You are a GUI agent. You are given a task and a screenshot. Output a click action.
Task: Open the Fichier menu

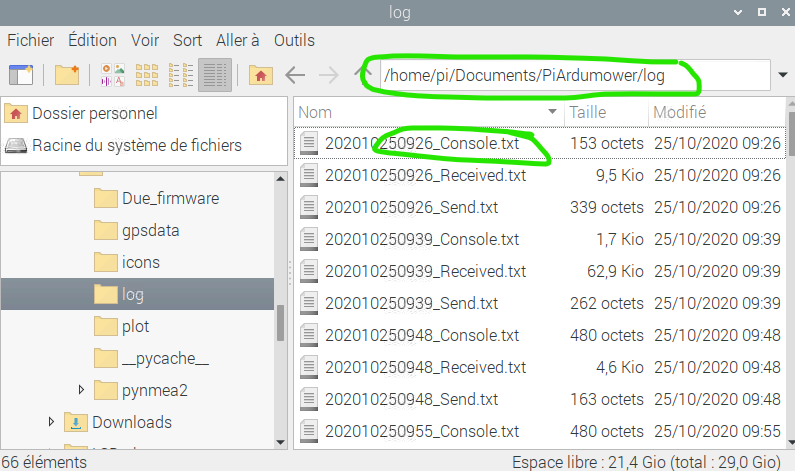[x=30, y=40]
